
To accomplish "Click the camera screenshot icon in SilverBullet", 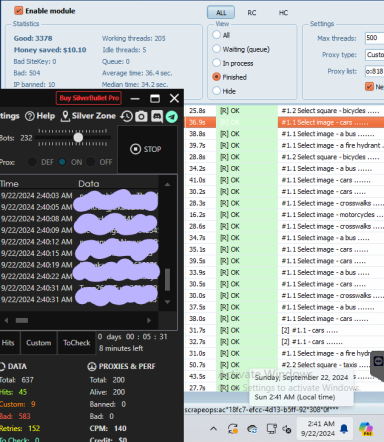I will [141, 116].
